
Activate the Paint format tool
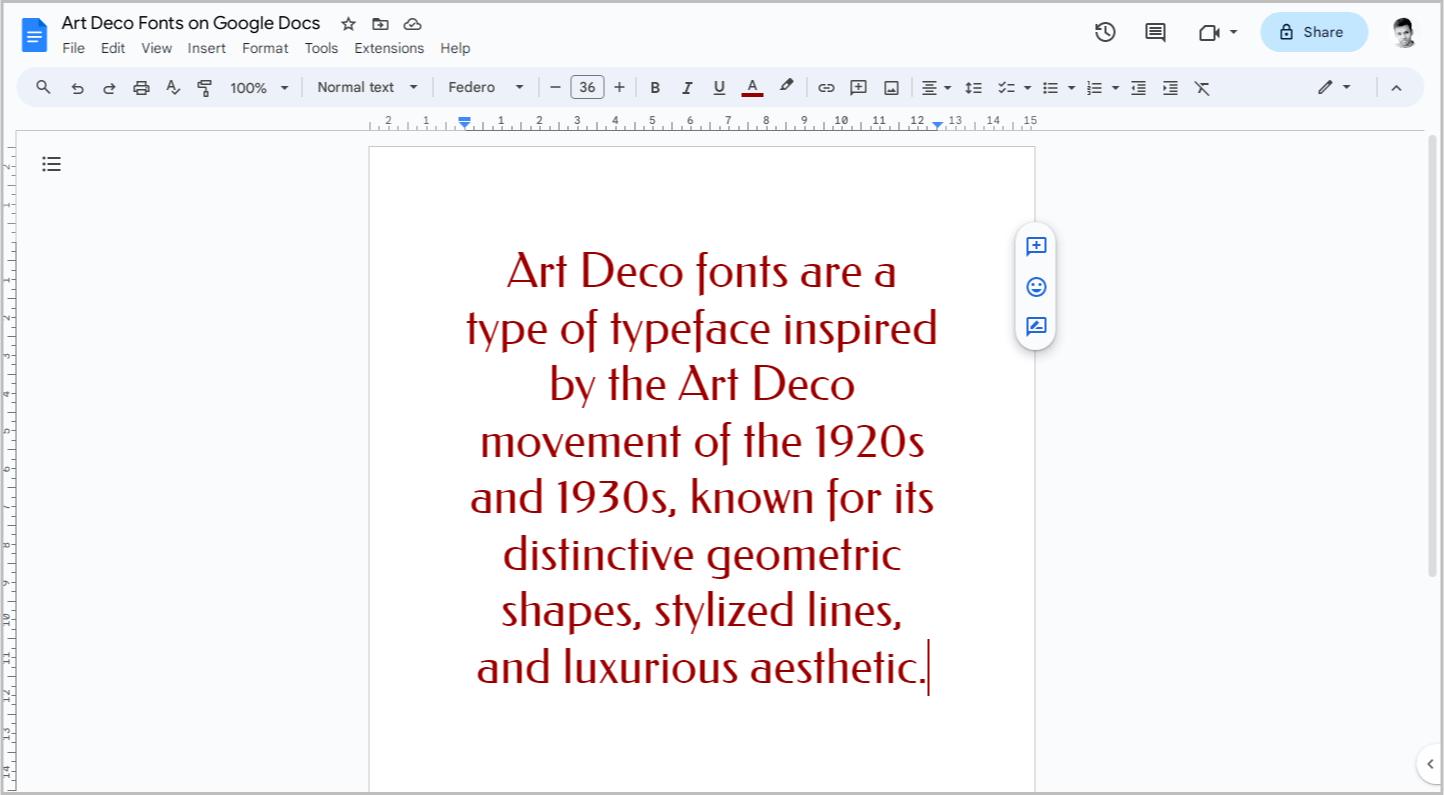pyautogui.click(x=204, y=87)
